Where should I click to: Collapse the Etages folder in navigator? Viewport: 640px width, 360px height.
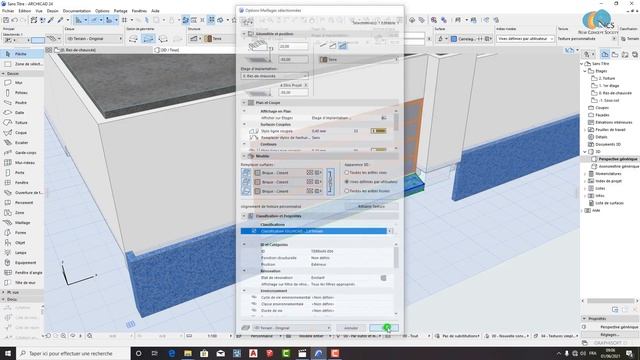pyautogui.click(x=585, y=71)
